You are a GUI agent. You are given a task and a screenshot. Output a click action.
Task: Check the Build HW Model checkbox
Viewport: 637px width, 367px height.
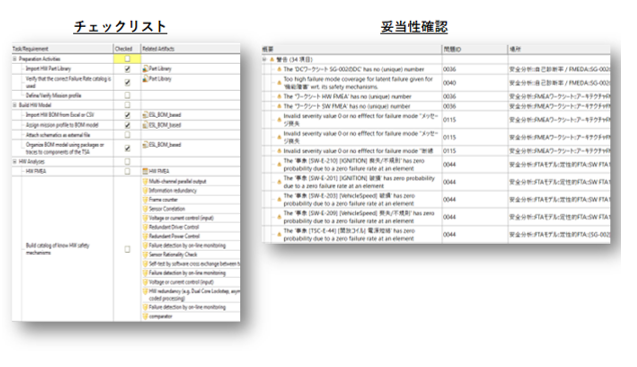click(127, 105)
